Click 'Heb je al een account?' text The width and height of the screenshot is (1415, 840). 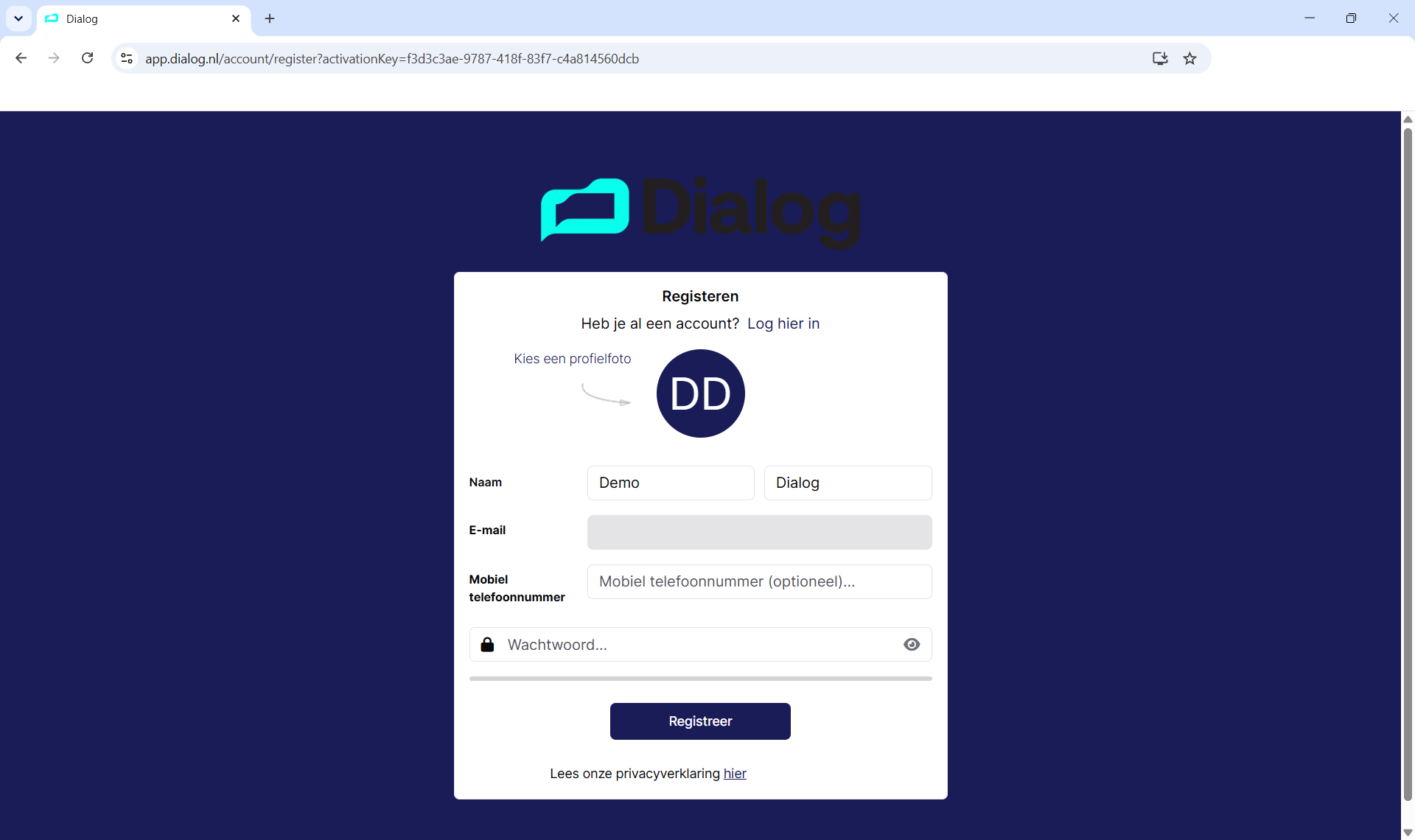pyautogui.click(x=660, y=323)
